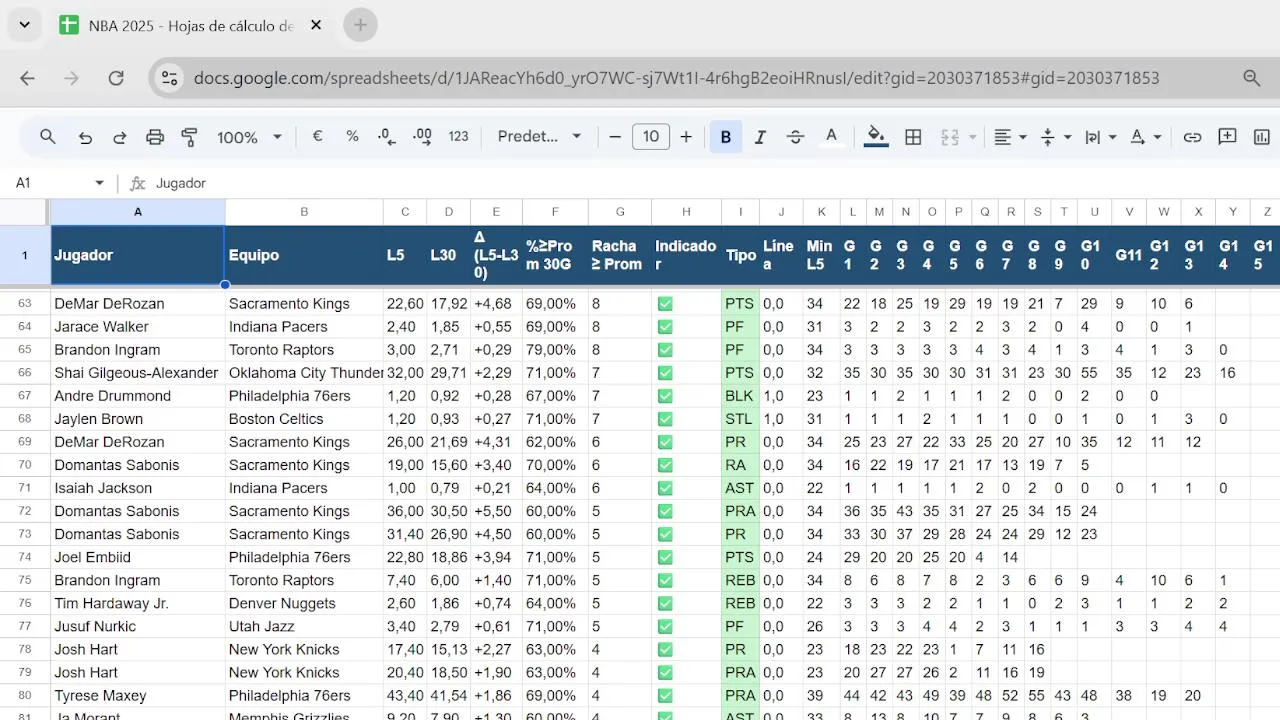
Task: Toggle italic formatting
Action: click(x=760, y=137)
